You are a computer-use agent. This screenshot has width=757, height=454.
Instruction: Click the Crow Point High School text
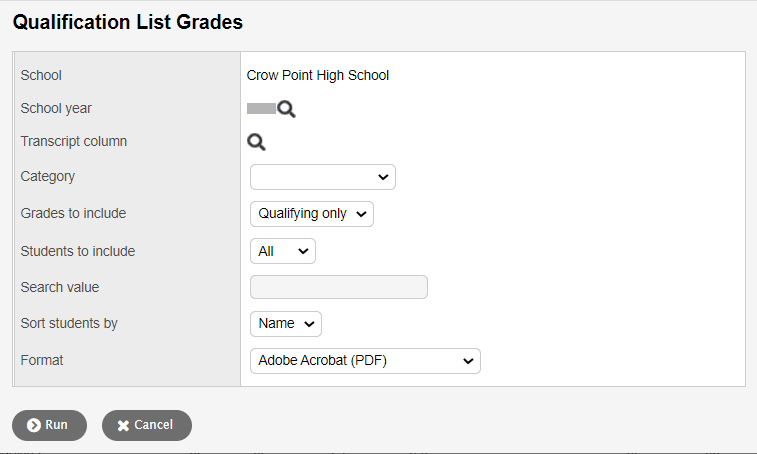pos(318,75)
